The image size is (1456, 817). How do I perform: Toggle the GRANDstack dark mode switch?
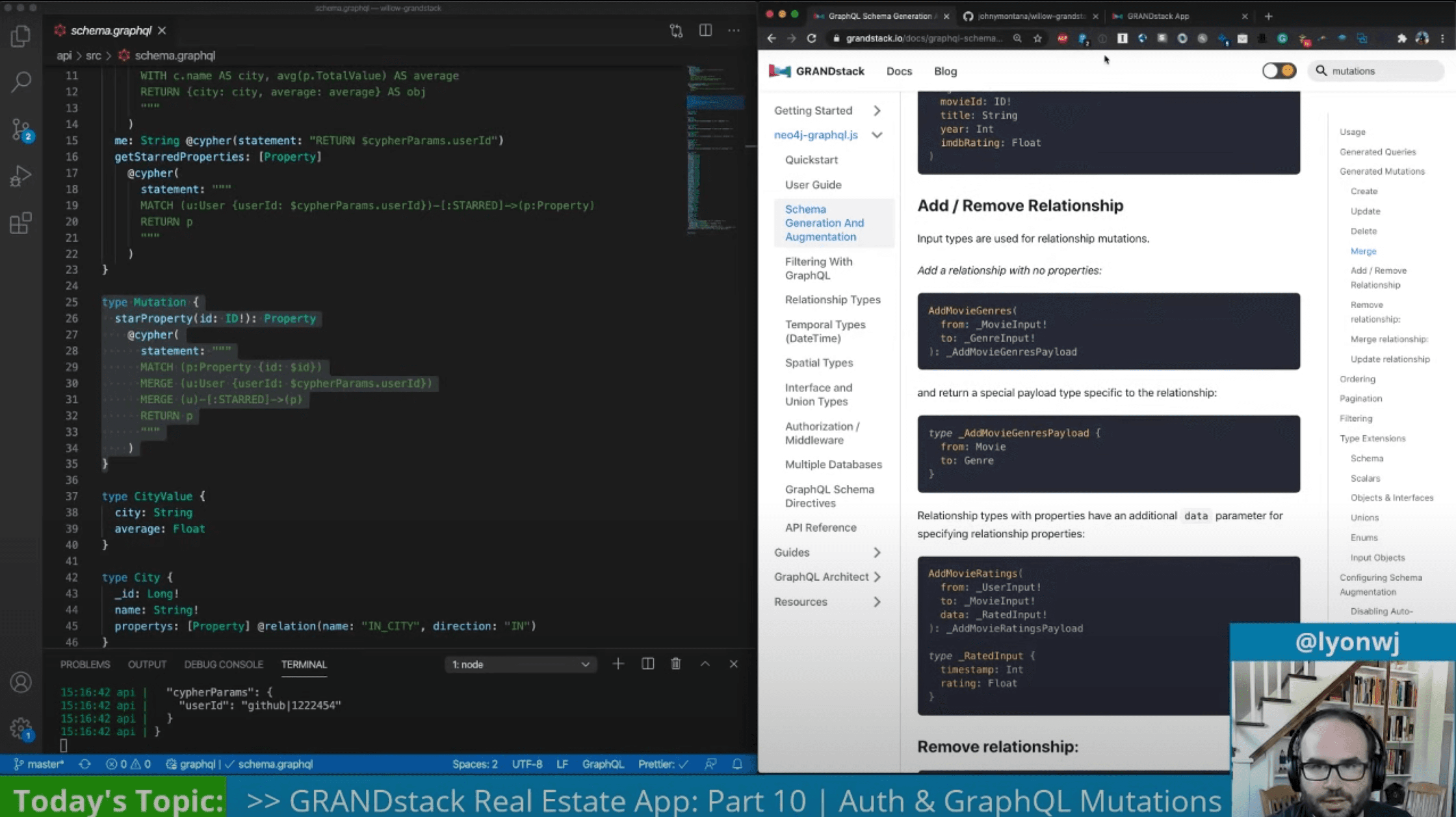click(1279, 71)
